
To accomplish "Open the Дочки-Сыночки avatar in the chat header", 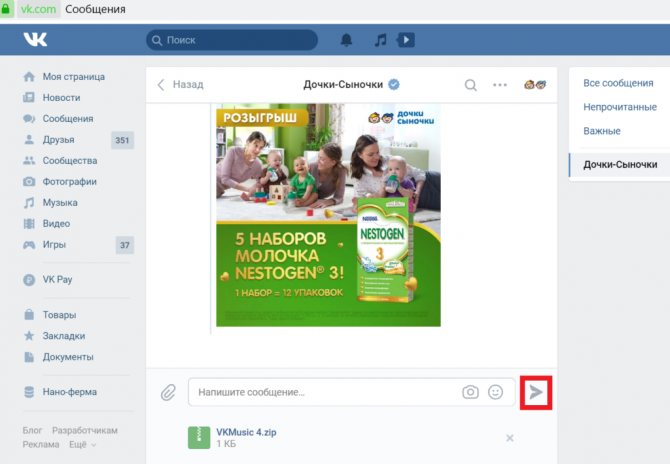I will (x=535, y=85).
